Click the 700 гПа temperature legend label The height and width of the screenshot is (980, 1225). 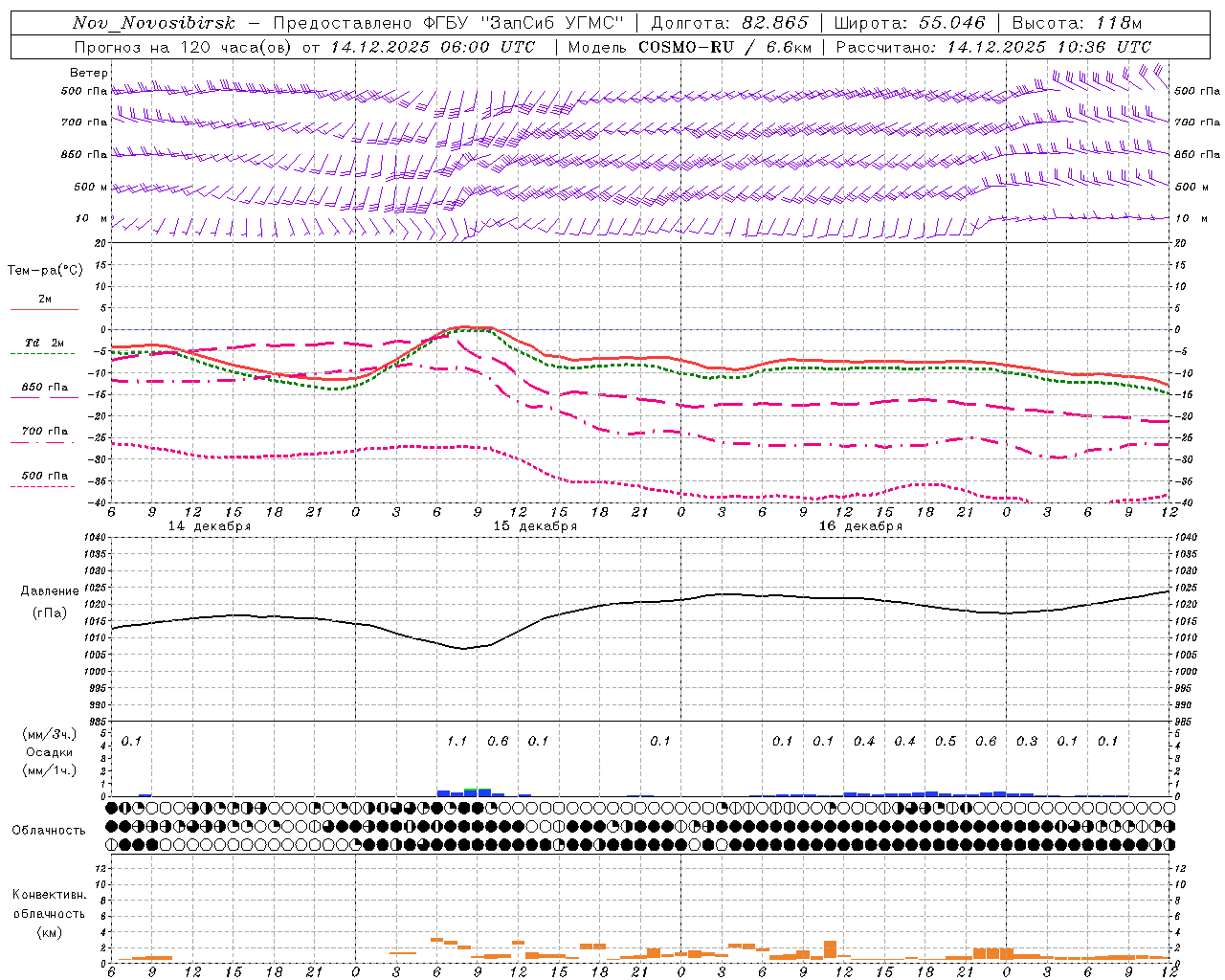pyautogui.click(x=45, y=431)
